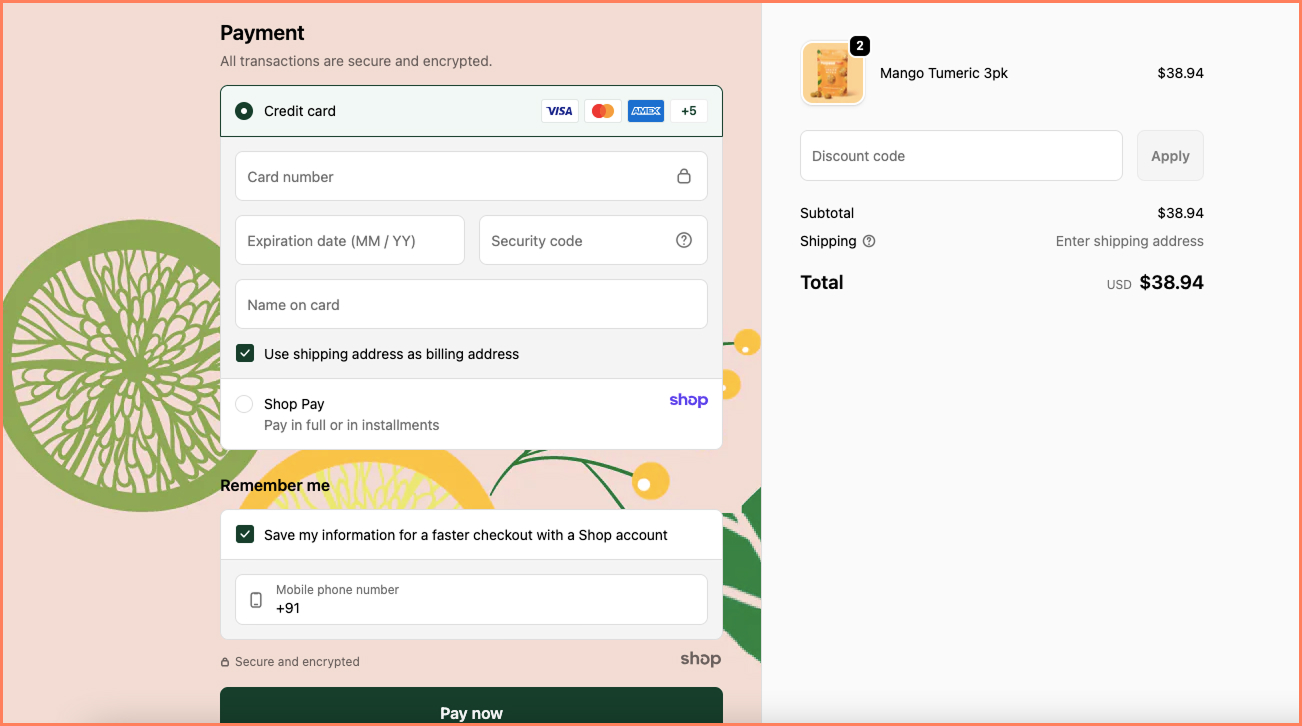The height and width of the screenshot is (726, 1302).
Task: Click the quantity badge on product image
Action: click(x=860, y=45)
